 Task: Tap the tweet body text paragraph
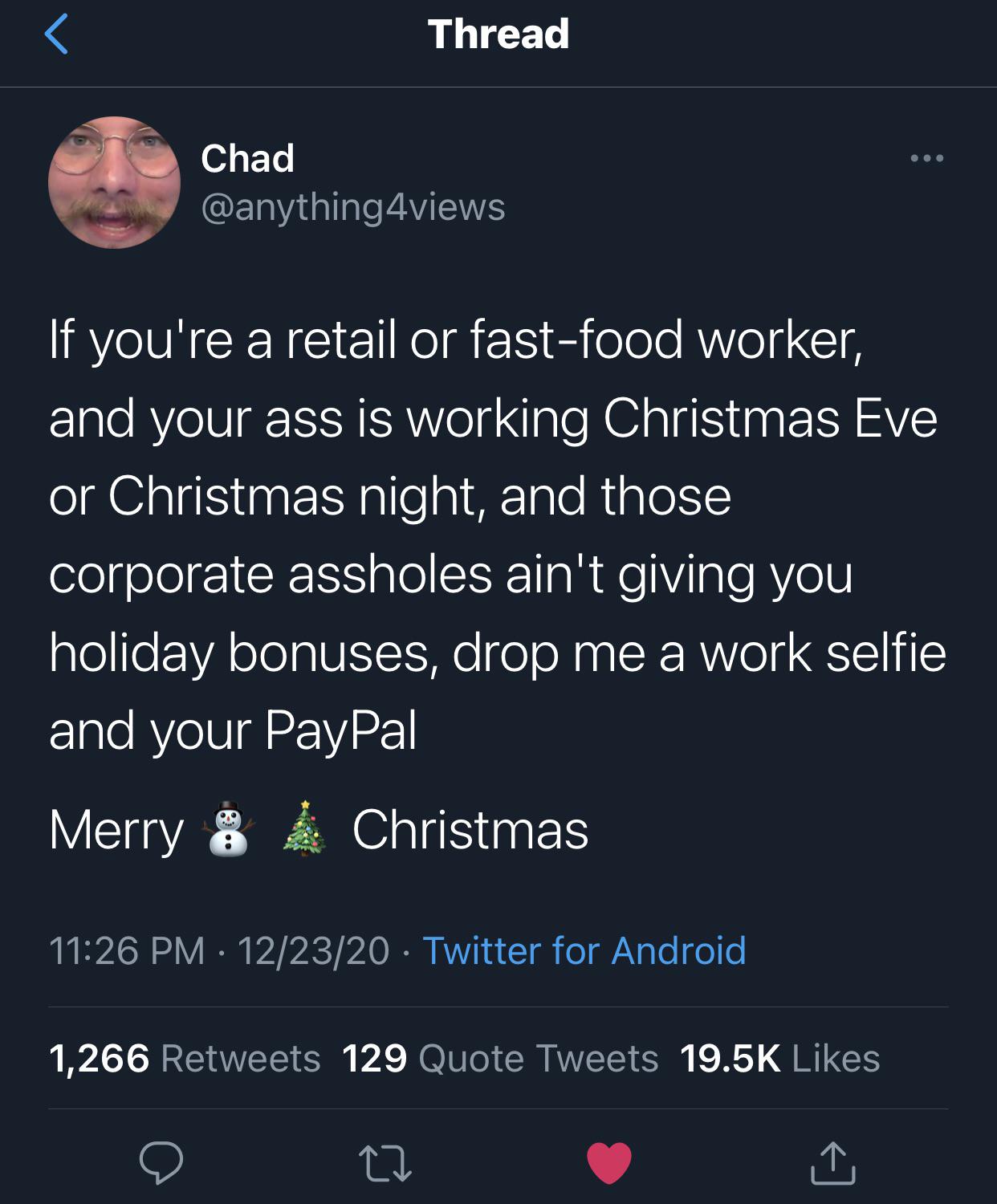498,535
